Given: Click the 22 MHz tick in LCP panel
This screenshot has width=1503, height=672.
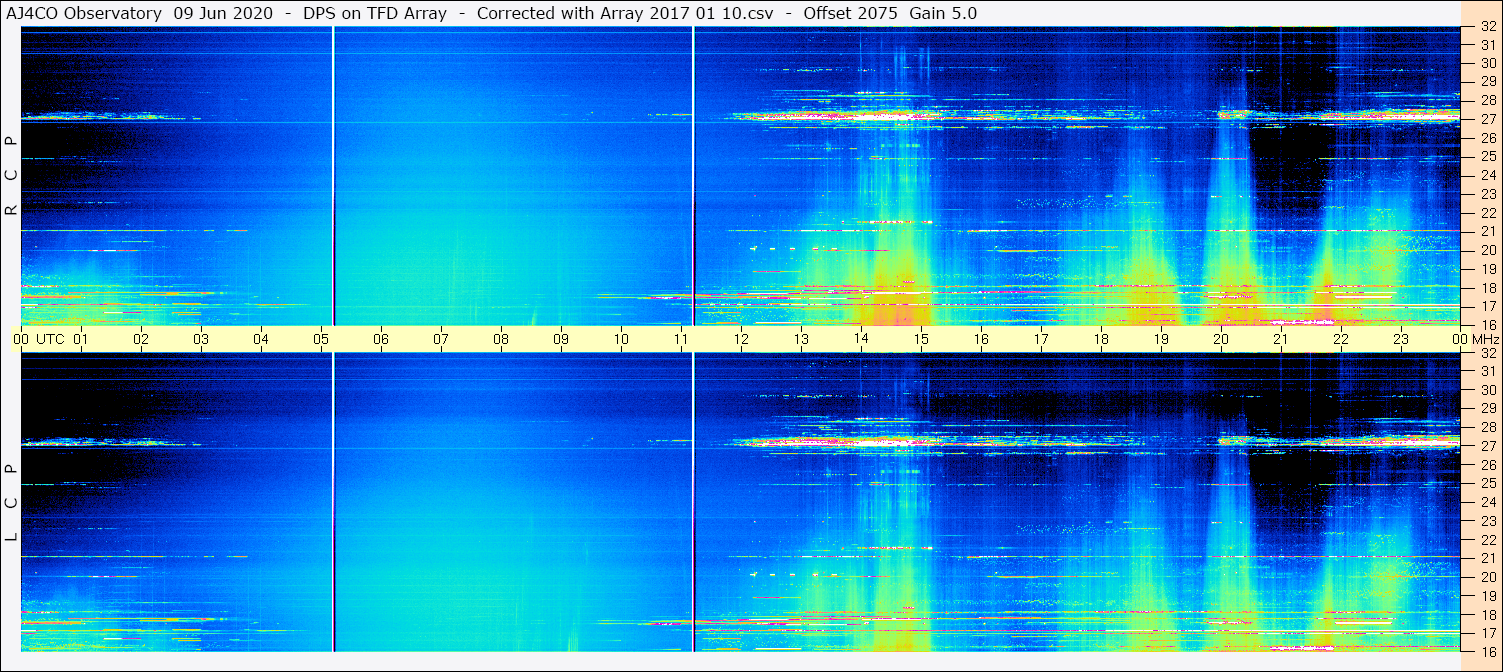Looking at the screenshot, I should point(1487,540).
